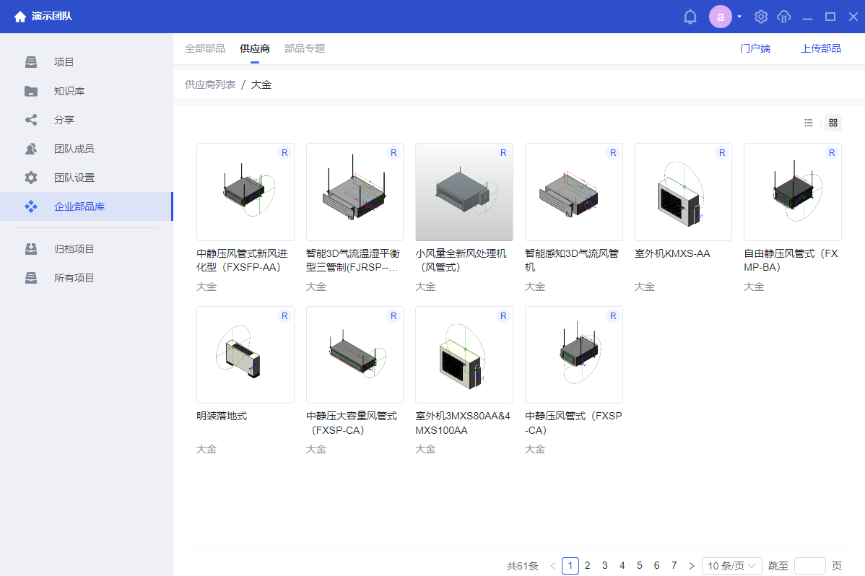
Task: Go back to 供应商列表 breadcrumb
Action: pos(210,84)
